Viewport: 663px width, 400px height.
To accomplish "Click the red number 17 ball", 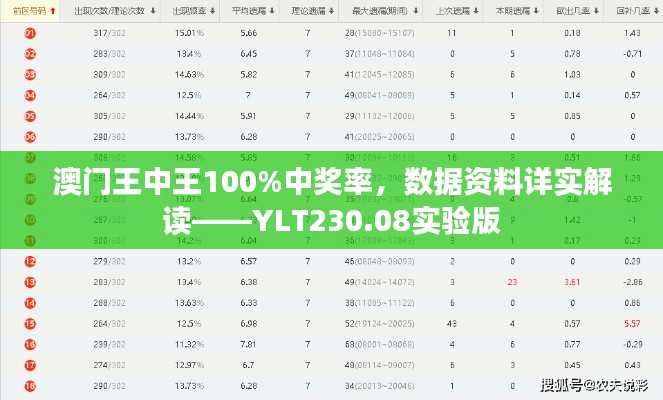I will pos(30,365).
